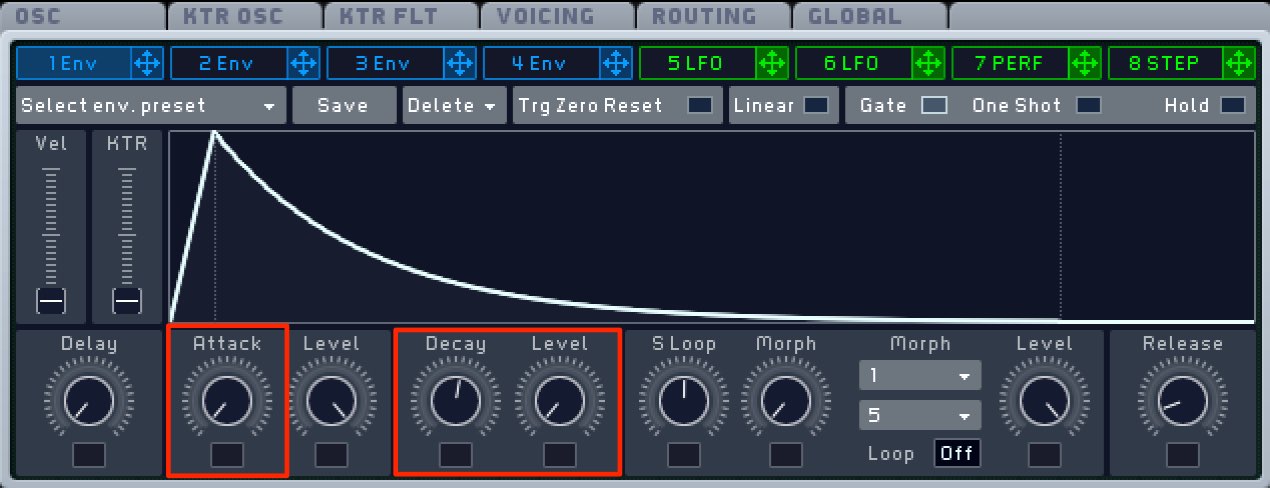Open the VOICING tab
Image resolution: width=1270 pixels, height=488 pixels.
click(558, 16)
